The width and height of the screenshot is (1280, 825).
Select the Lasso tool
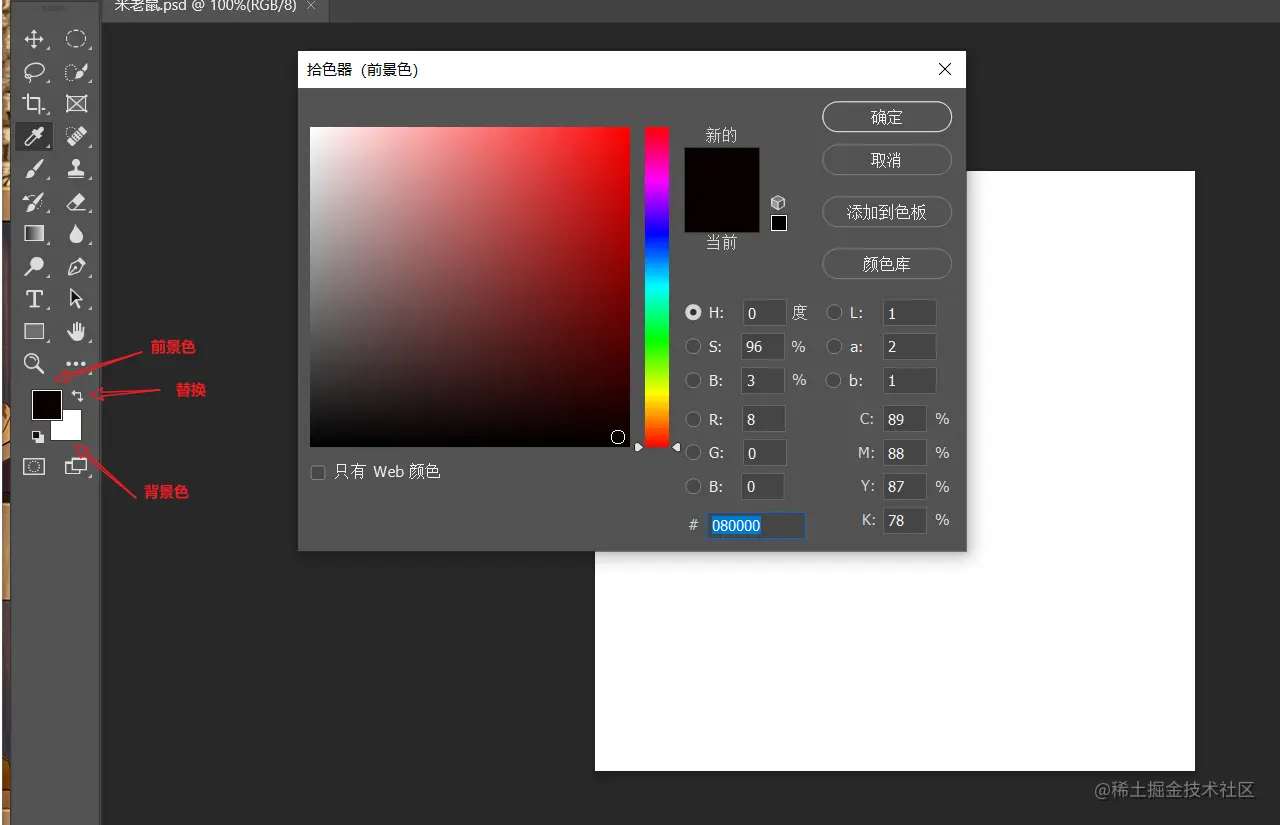coord(34,71)
